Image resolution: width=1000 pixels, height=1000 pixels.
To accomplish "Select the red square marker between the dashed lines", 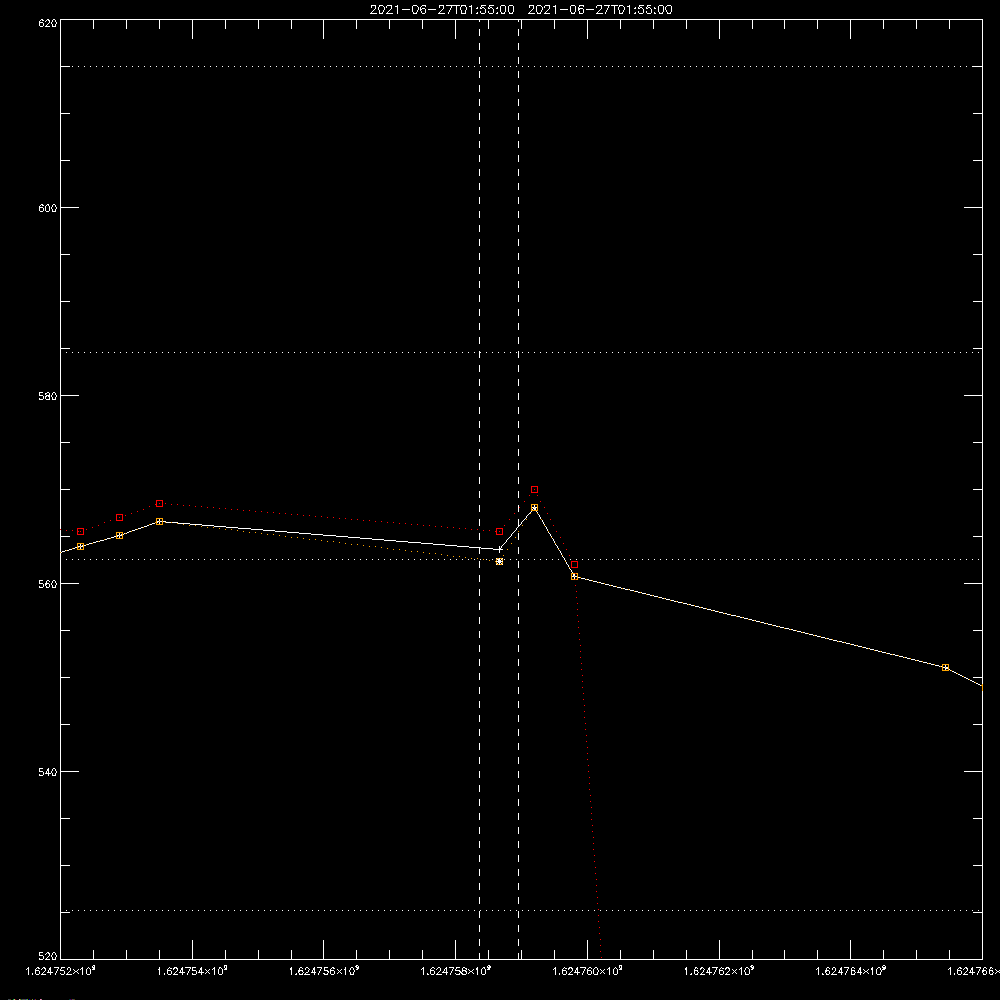I will coord(499,531).
